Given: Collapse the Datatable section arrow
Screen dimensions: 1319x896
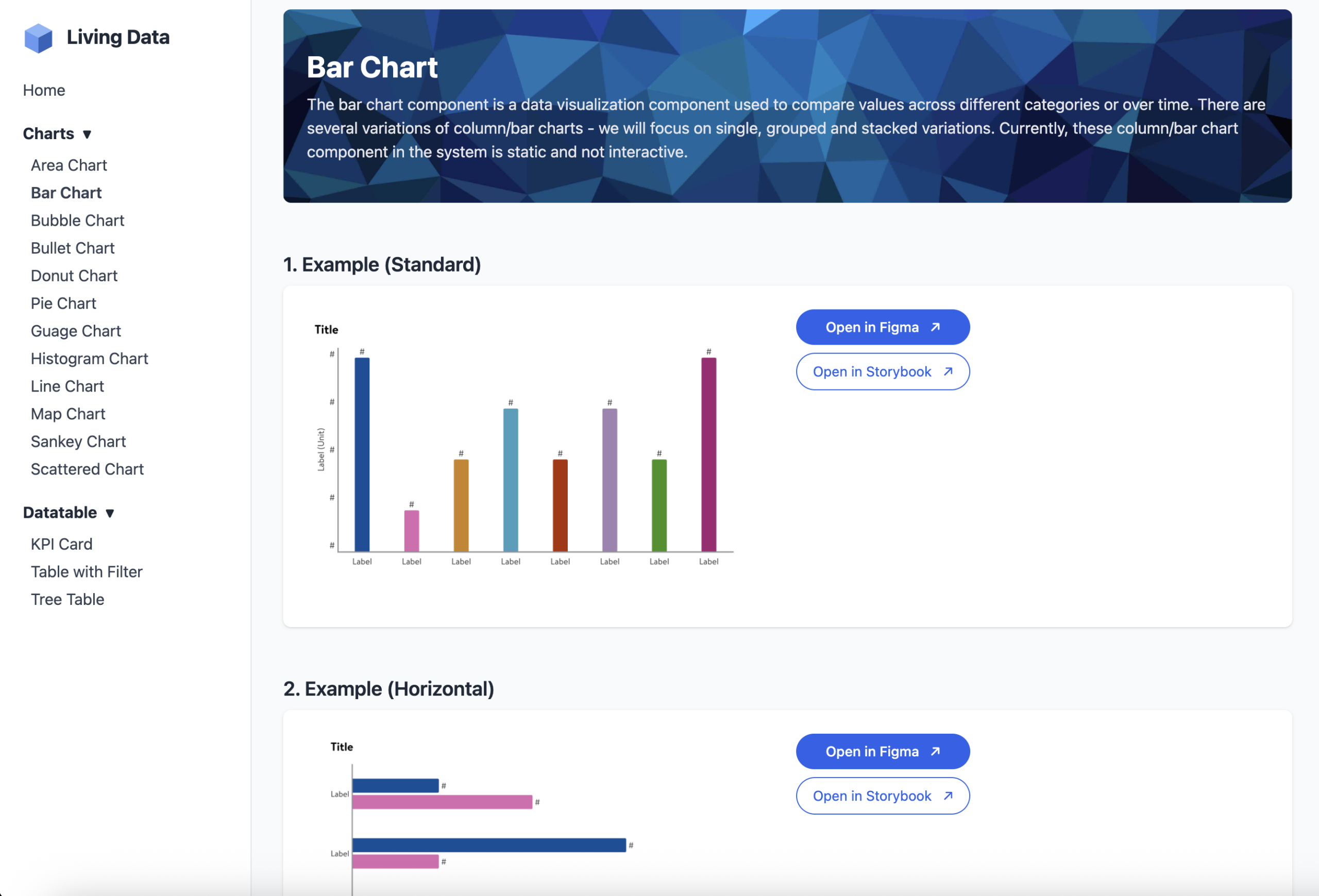Looking at the screenshot, I should tap(110, 514).
